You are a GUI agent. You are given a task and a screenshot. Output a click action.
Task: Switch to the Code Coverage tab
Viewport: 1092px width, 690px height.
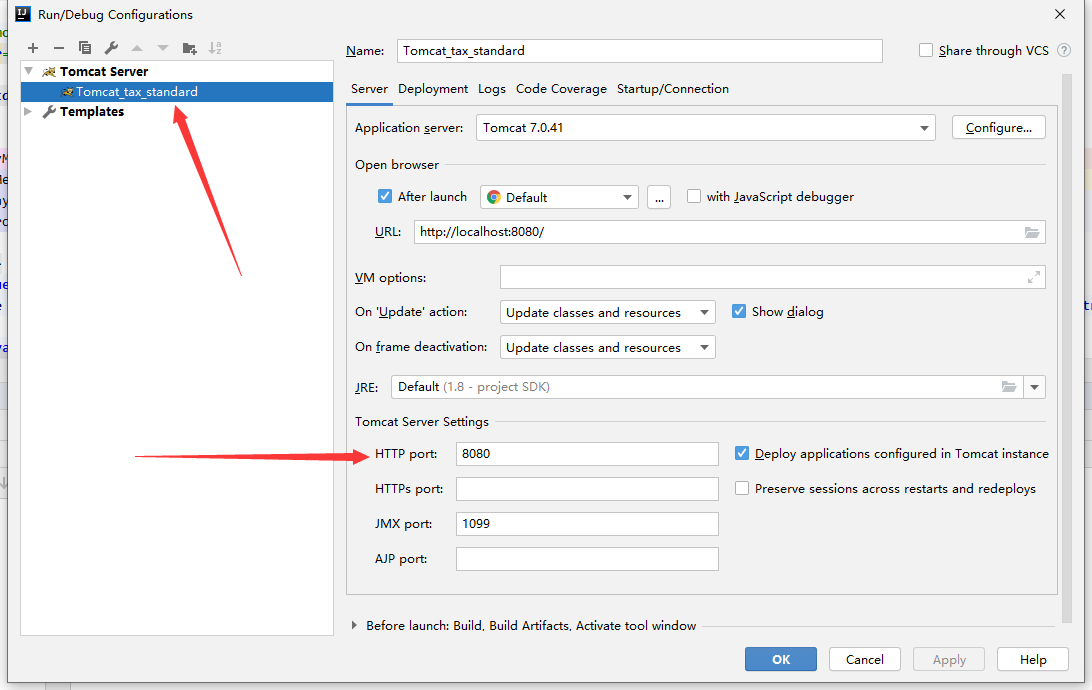561,89
